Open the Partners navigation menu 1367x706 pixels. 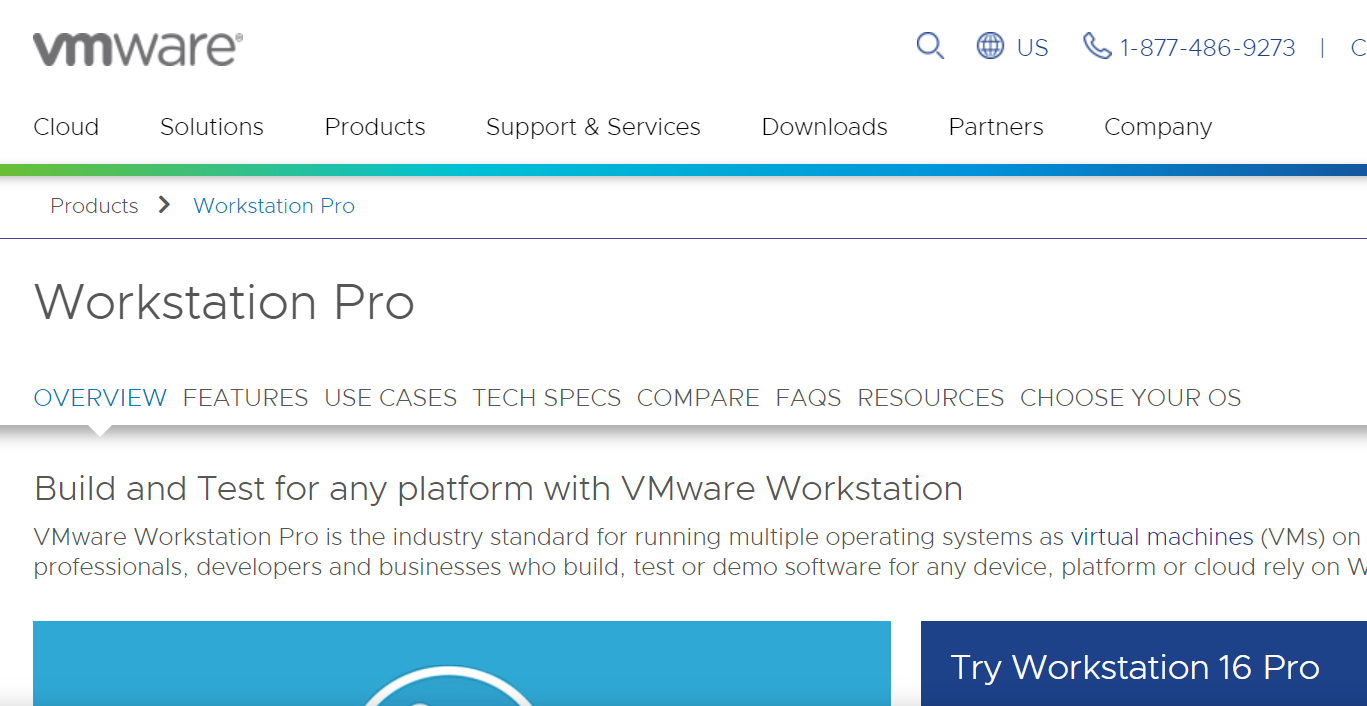tap(995, 127)
